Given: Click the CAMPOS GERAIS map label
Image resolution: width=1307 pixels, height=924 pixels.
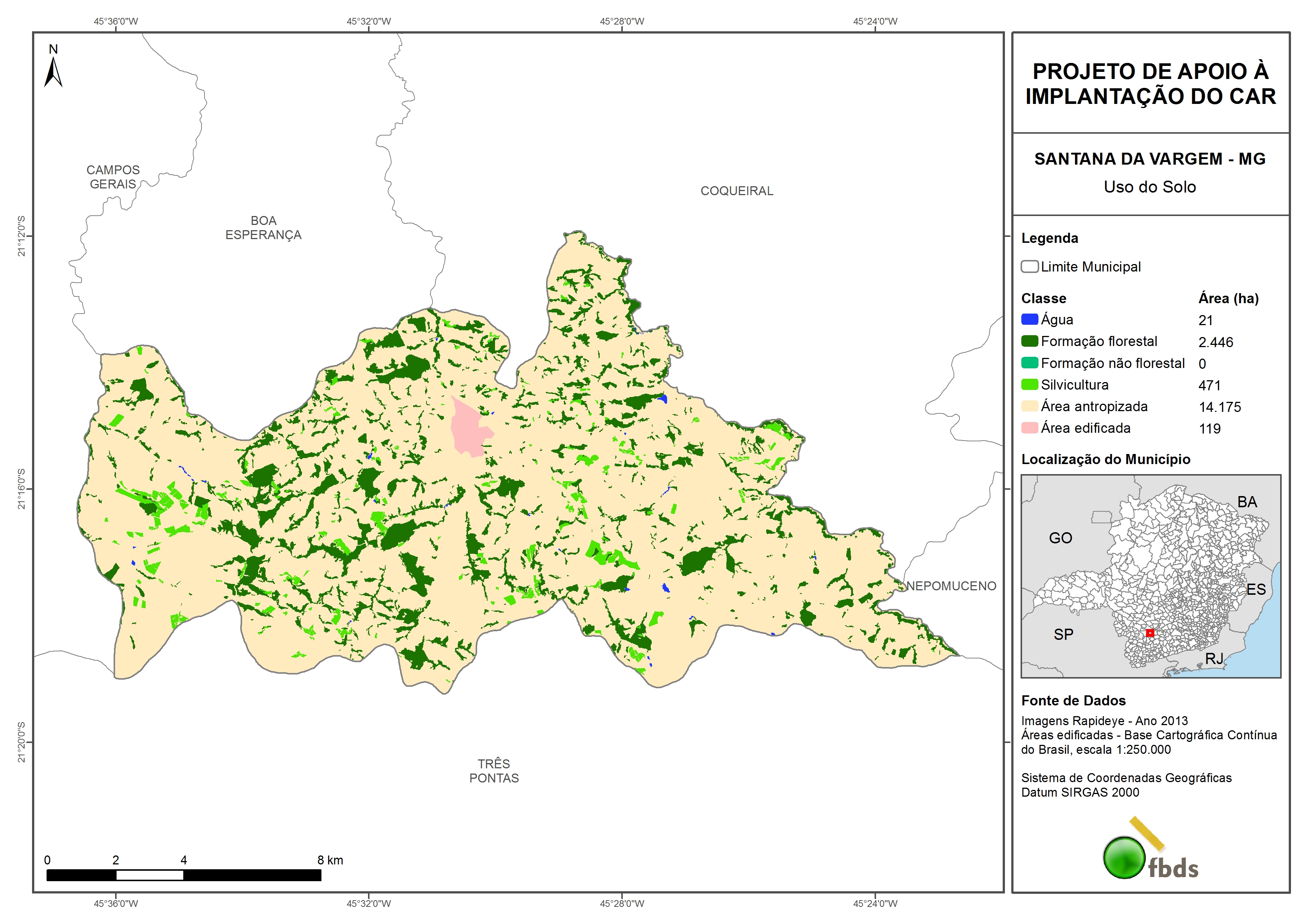Looking at the screenshot, I should (x=113, y=177).
